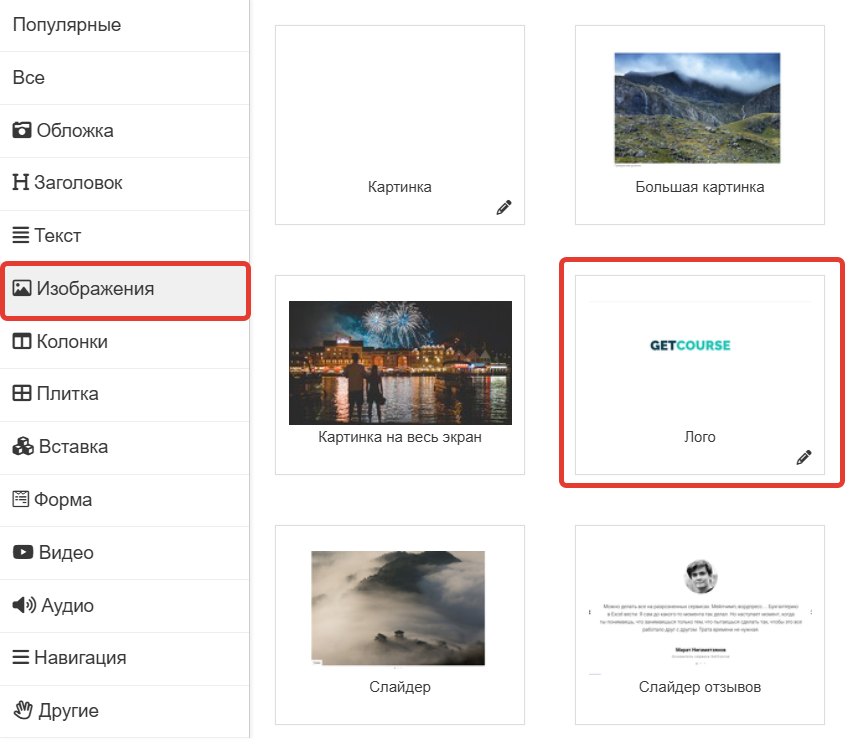This screenshot has width=860, height=748.
Task: Click the columns icon beside Колонки
Action: 22,341
